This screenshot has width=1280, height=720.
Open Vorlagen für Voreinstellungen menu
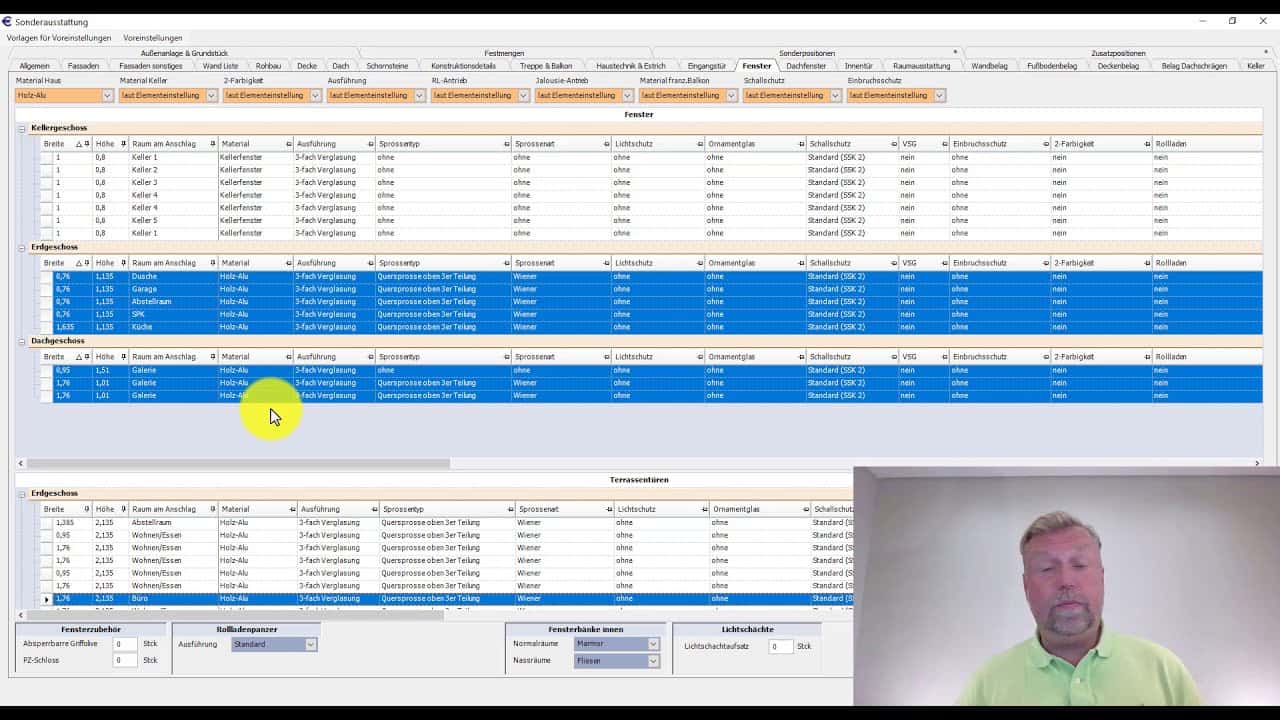point(59,38)
